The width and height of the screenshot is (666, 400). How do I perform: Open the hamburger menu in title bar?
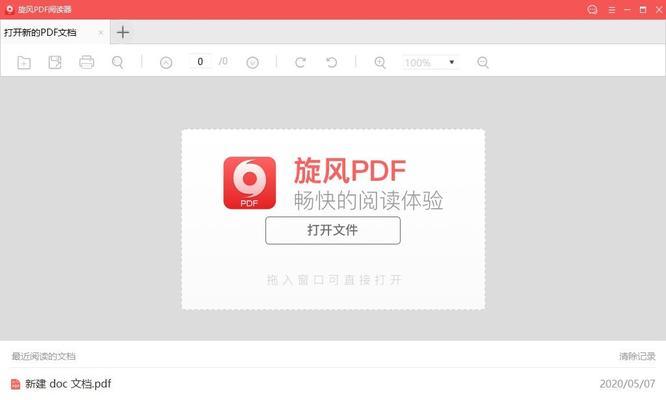[612, 10]
